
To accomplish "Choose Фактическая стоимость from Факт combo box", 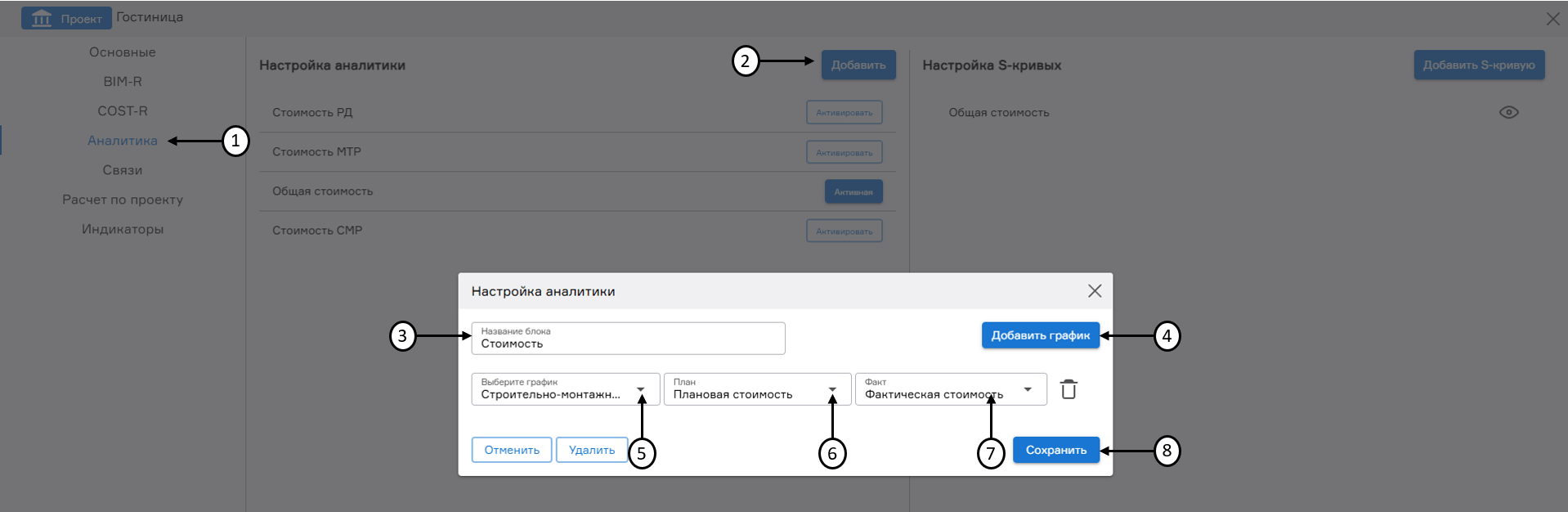I will [x=932, y=393].
